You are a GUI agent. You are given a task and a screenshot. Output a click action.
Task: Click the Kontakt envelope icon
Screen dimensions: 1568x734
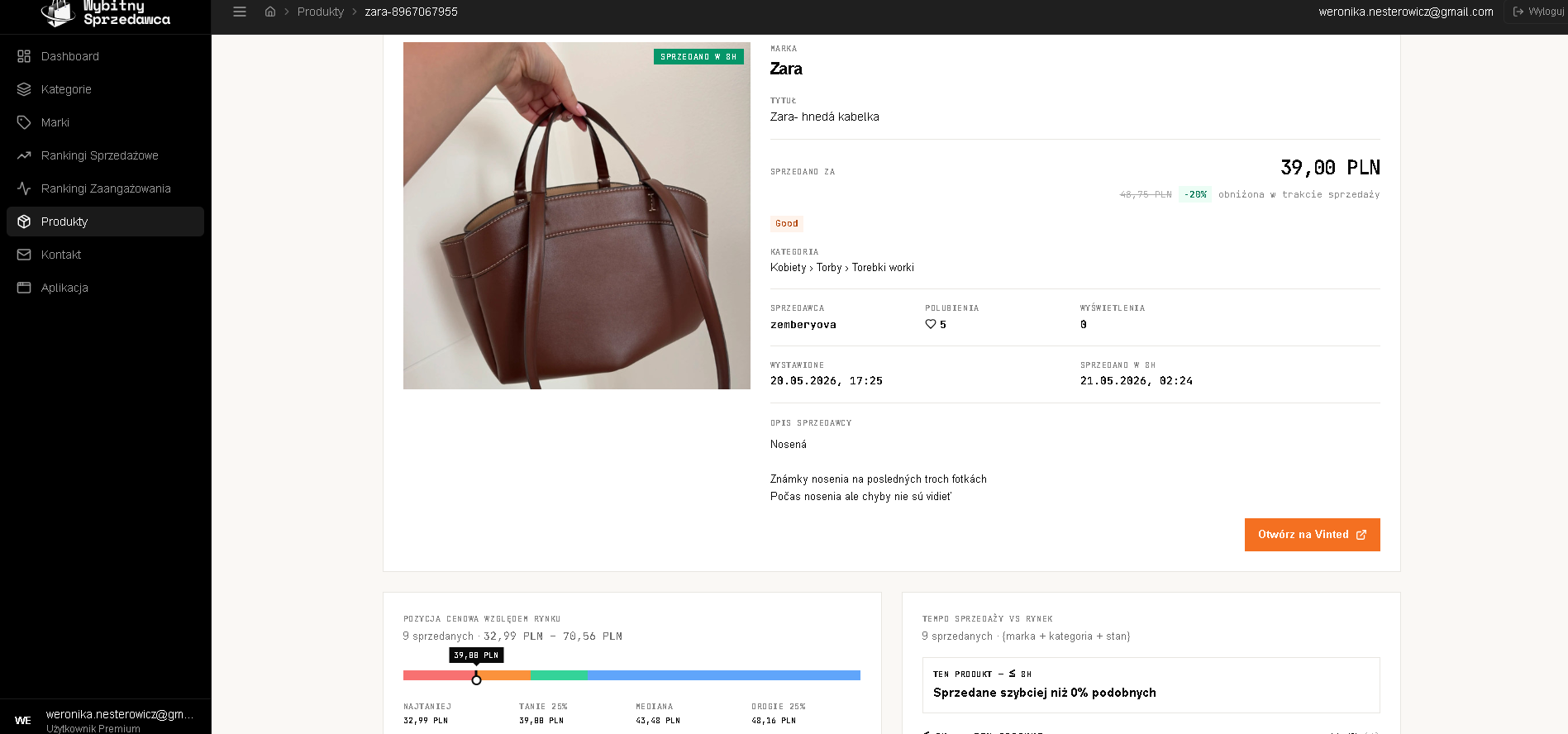pos(24,255)
